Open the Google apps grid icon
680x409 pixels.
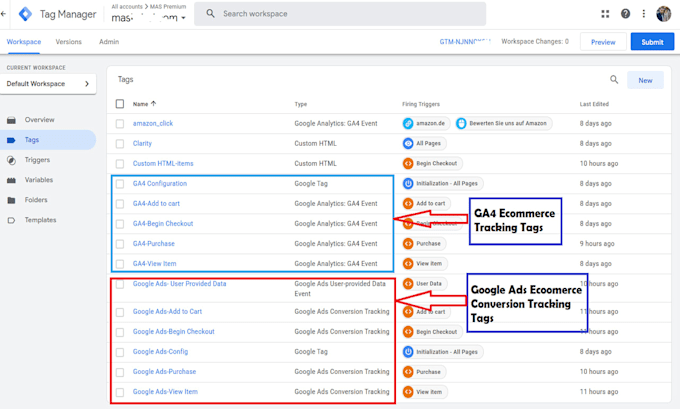pos(605,14)
